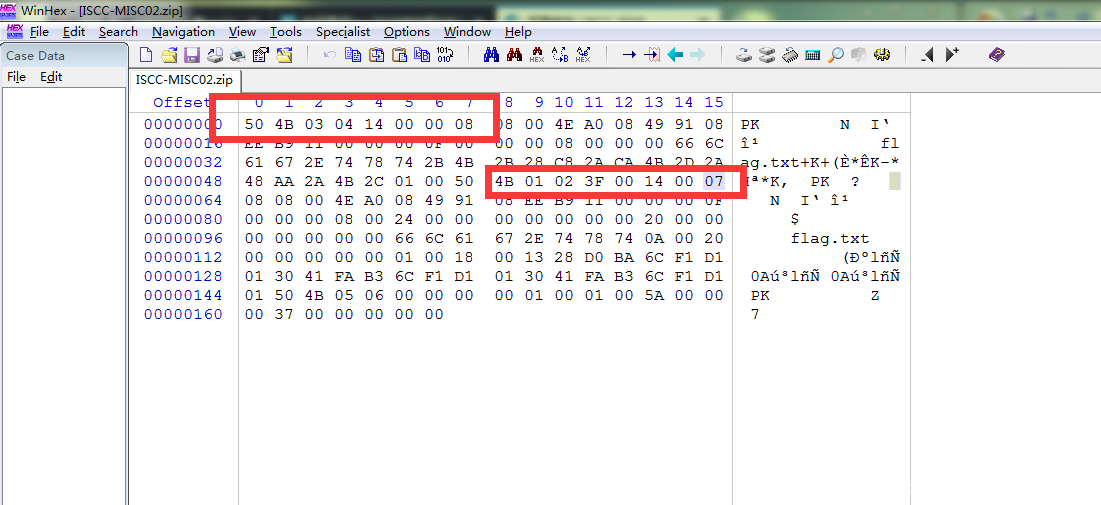Select the offset 00000032 row label

183,163
